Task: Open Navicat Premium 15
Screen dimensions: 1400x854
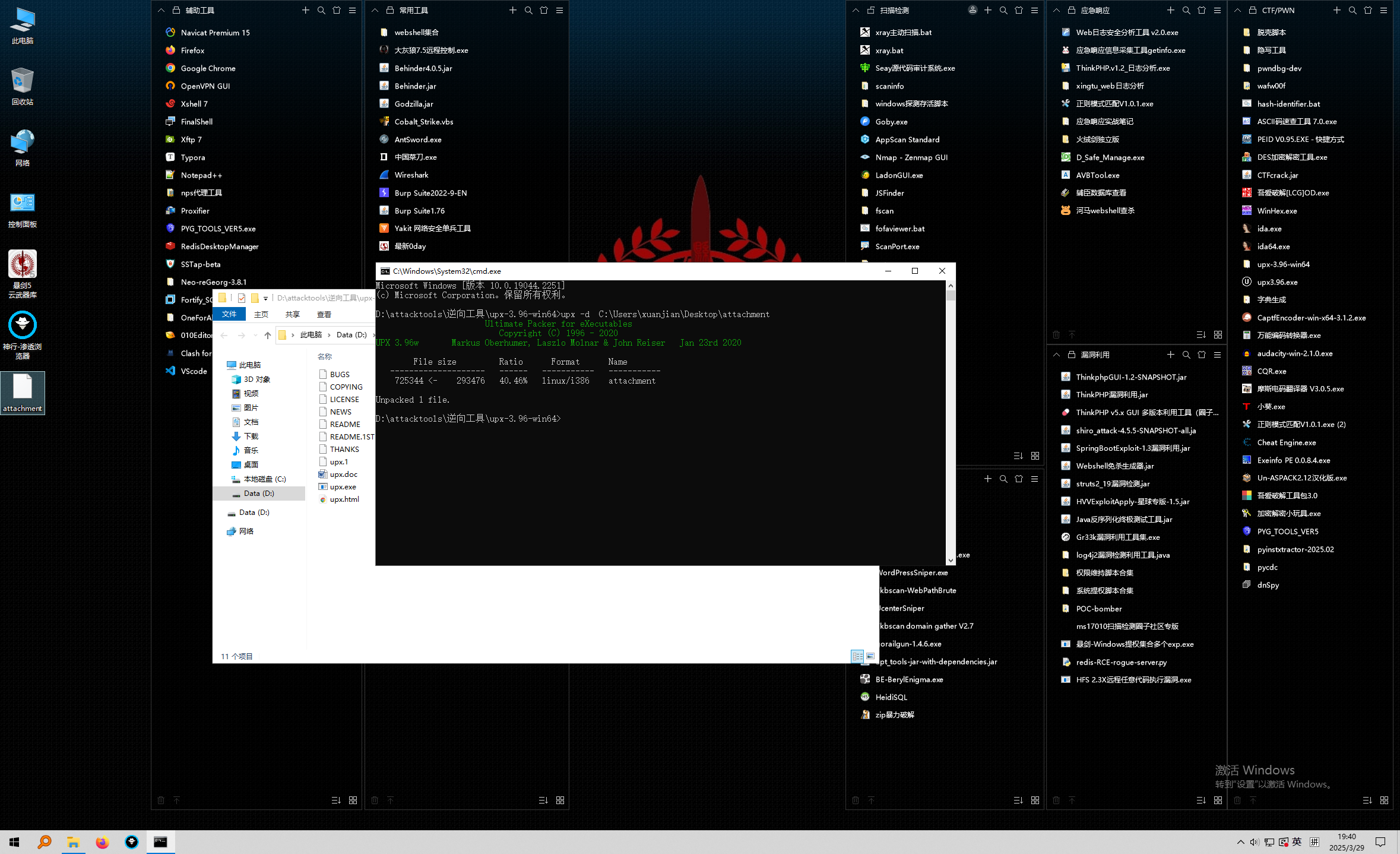Action: tap(214, 32)
